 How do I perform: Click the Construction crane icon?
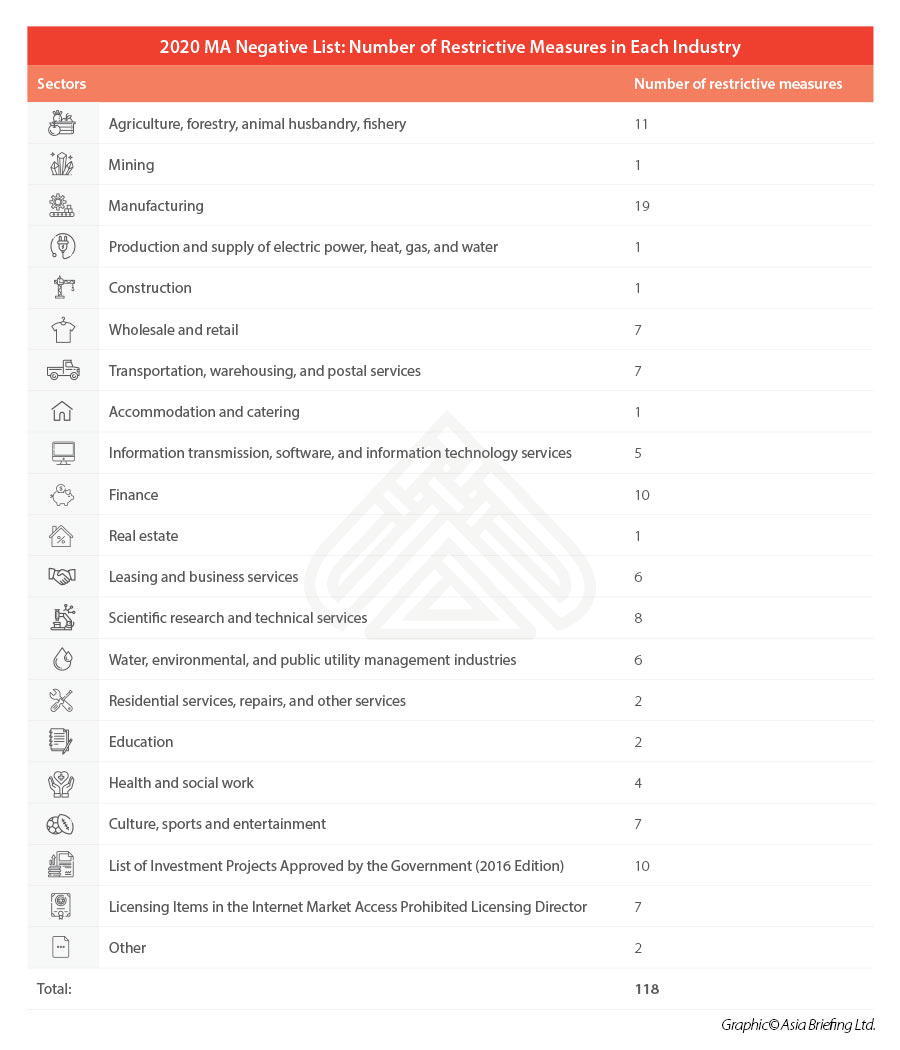62,288
